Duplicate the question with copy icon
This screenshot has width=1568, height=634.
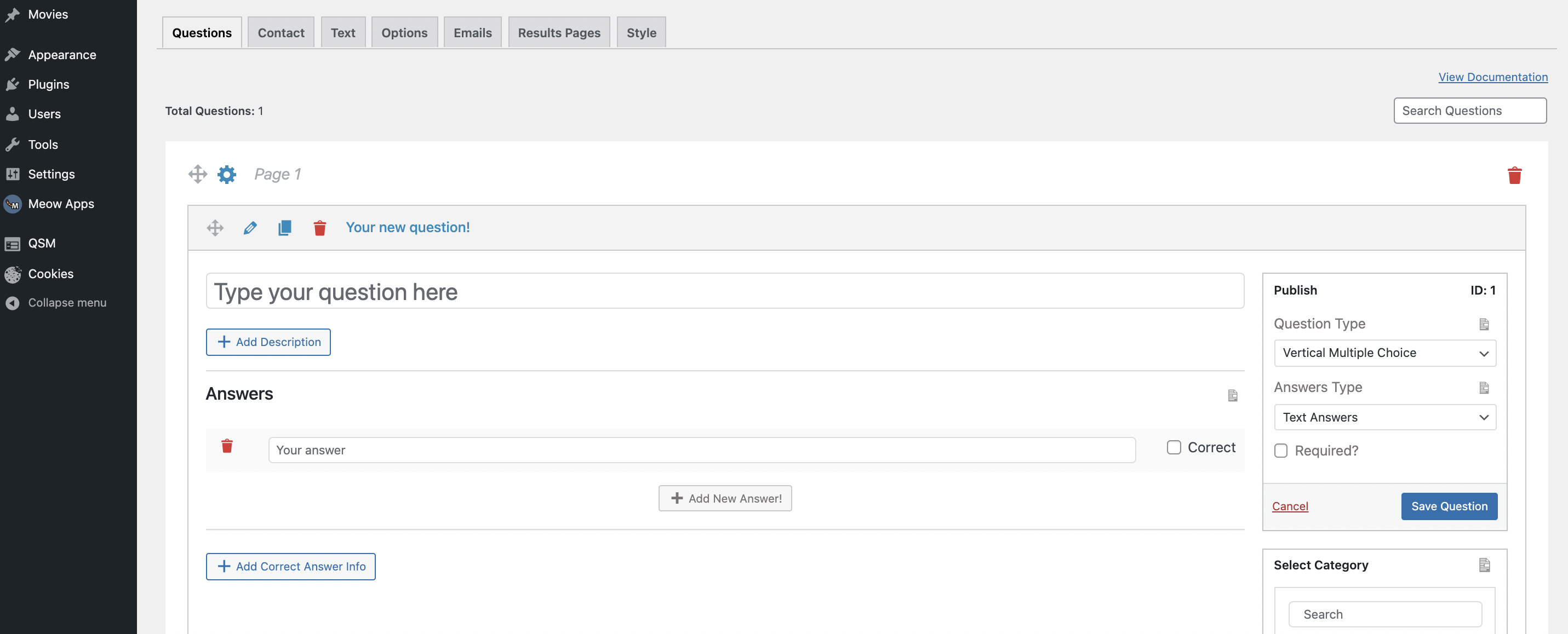point(284,228)
